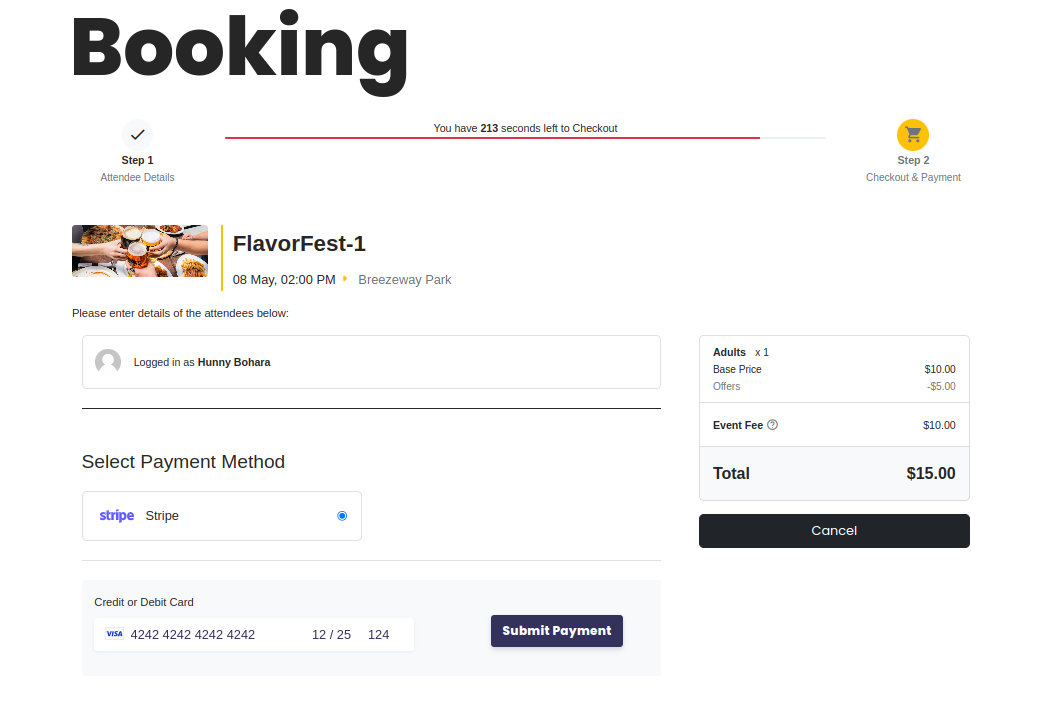Click the Breezeway Park venue text
Screen dimensions: 1056x716
(405, 280)
